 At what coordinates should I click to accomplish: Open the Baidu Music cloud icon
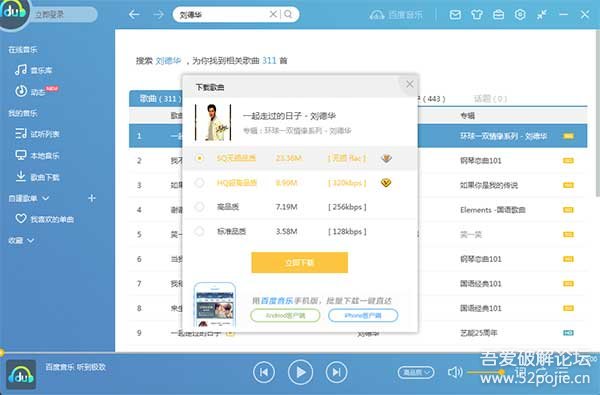click(377, 15)
